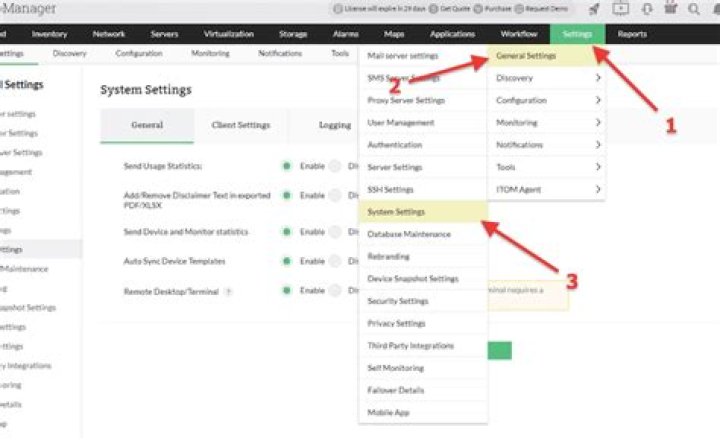Expand Monitoring chevron in Settings dropdown
The width and height of the screenshot is (720, 441).
pos(598,122)
